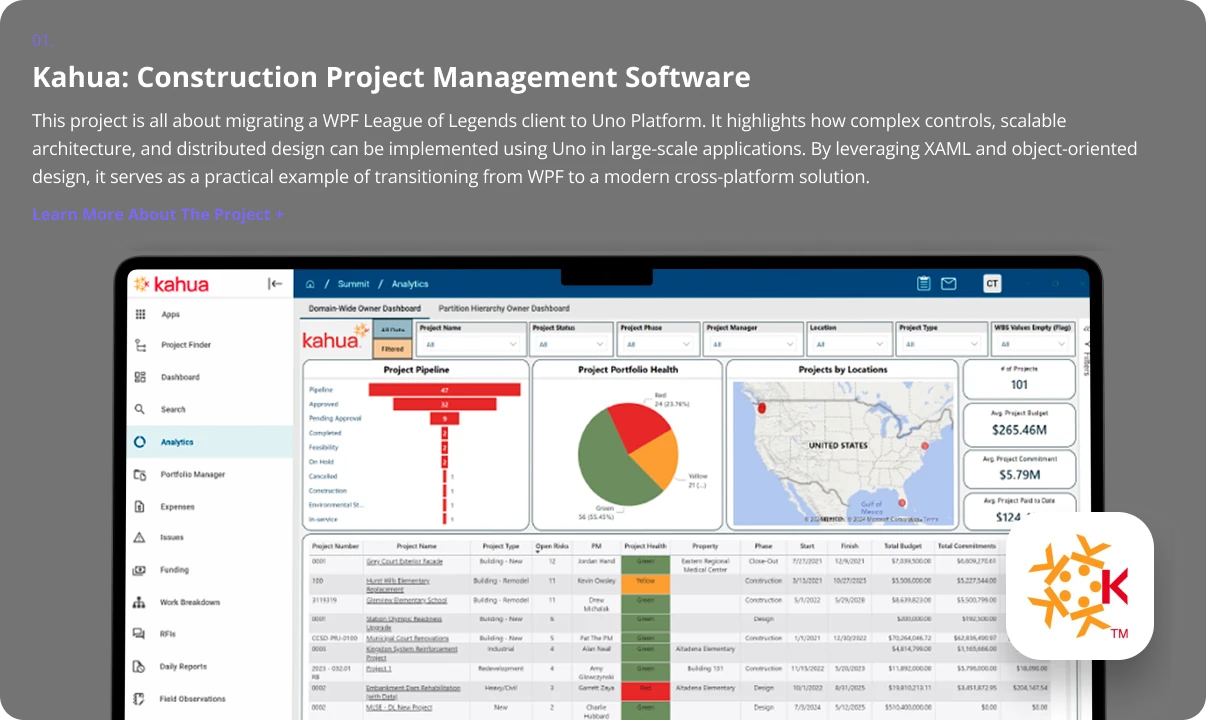
Task: Open Grey Court Exterior Facade project link
Action: click(x=404, y=562)
